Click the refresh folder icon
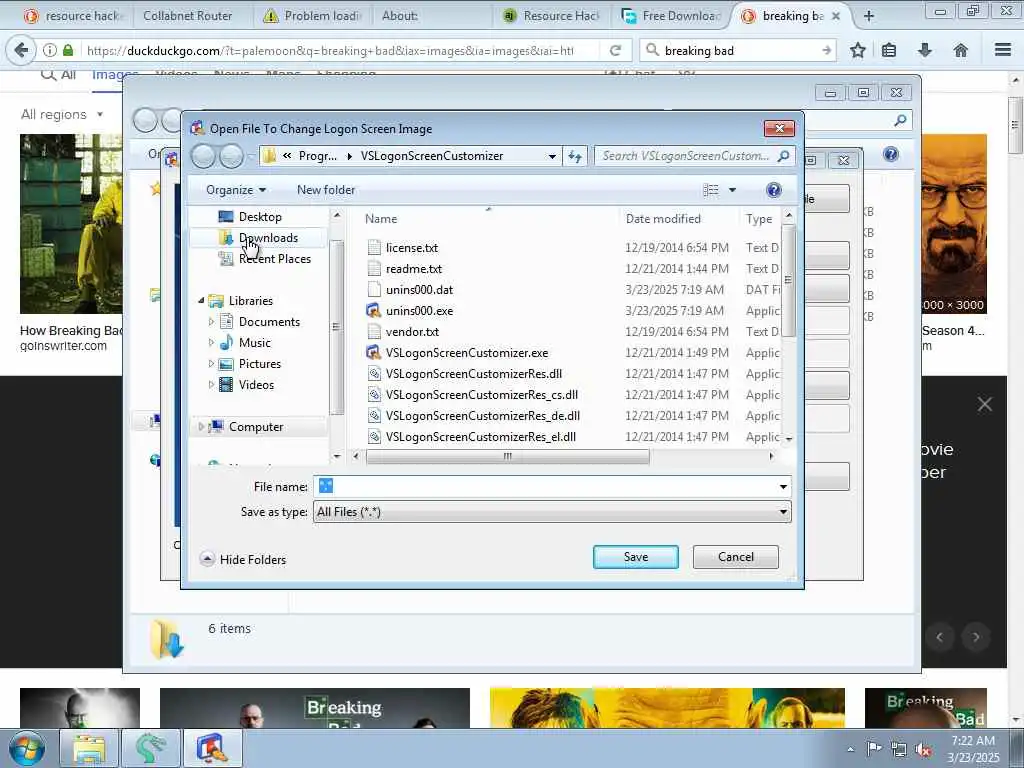The width and height of the screenshot is (1024, 768). (x=575, y=156)
